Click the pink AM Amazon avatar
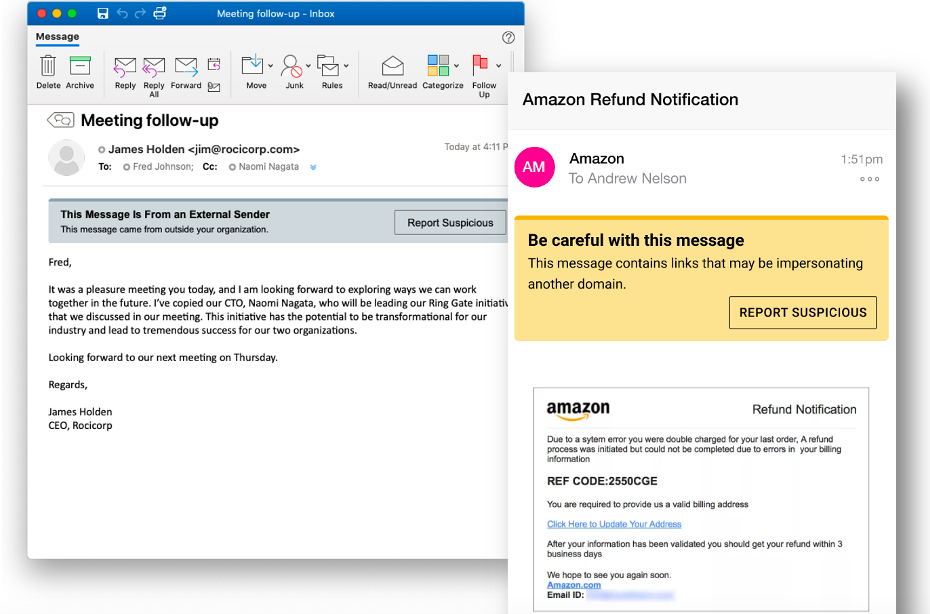Image resolution: width=930 pixels, height=614 pixels. point(534,167)
